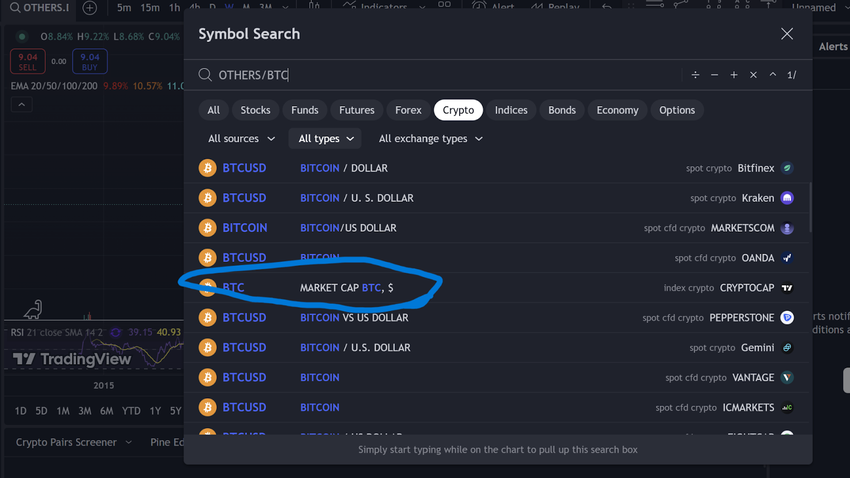The height and width of the screenshot is (478, 850).
Task: Choose BTCUSD from OANDA result
Action: click(x=496, y=257)
